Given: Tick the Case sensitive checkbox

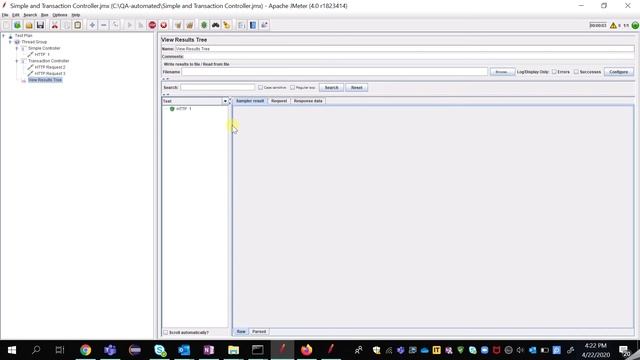Looking at the screenshot, I should [260, 88].
